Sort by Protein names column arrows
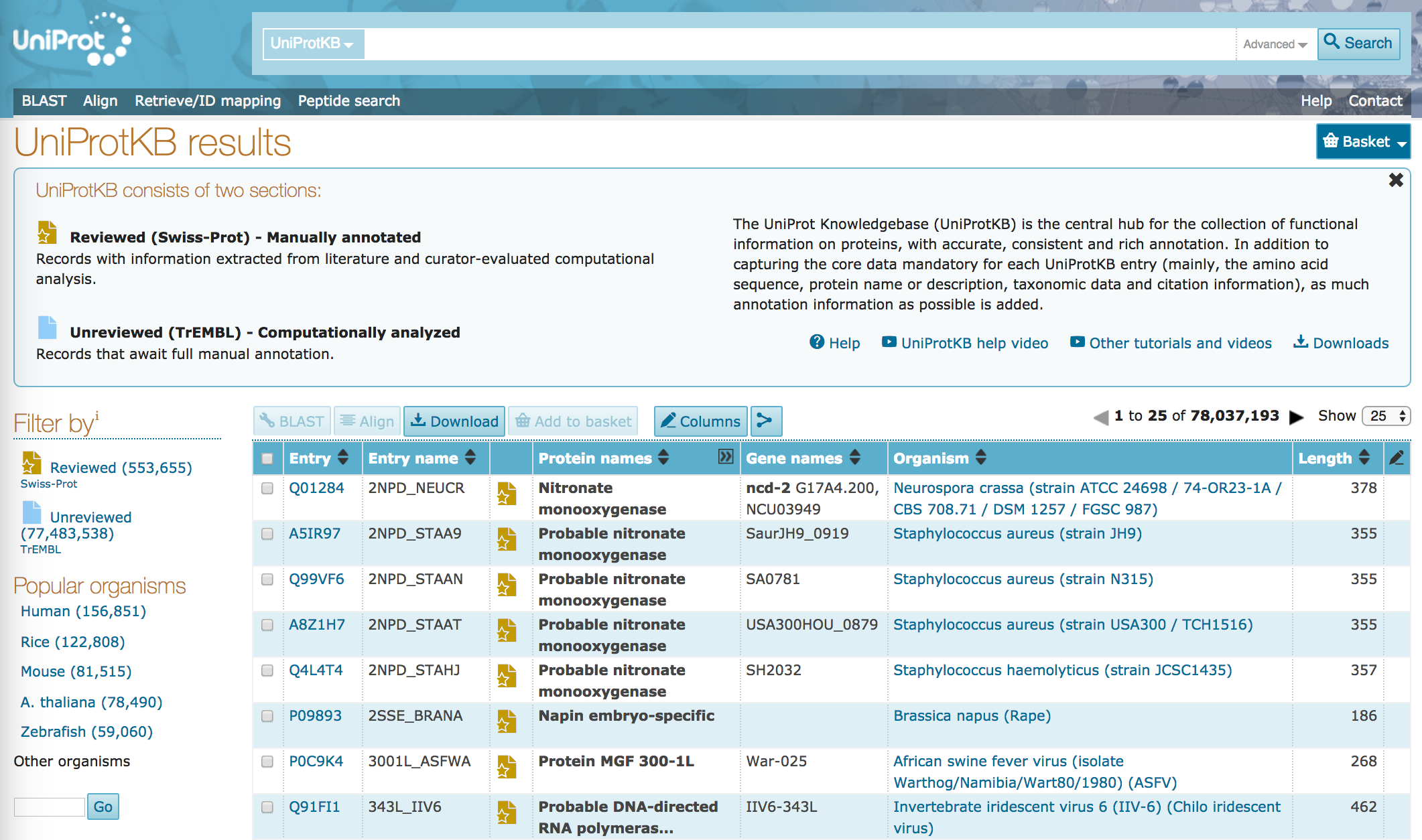Screen dimensions: 1422x840 point(663,458)
